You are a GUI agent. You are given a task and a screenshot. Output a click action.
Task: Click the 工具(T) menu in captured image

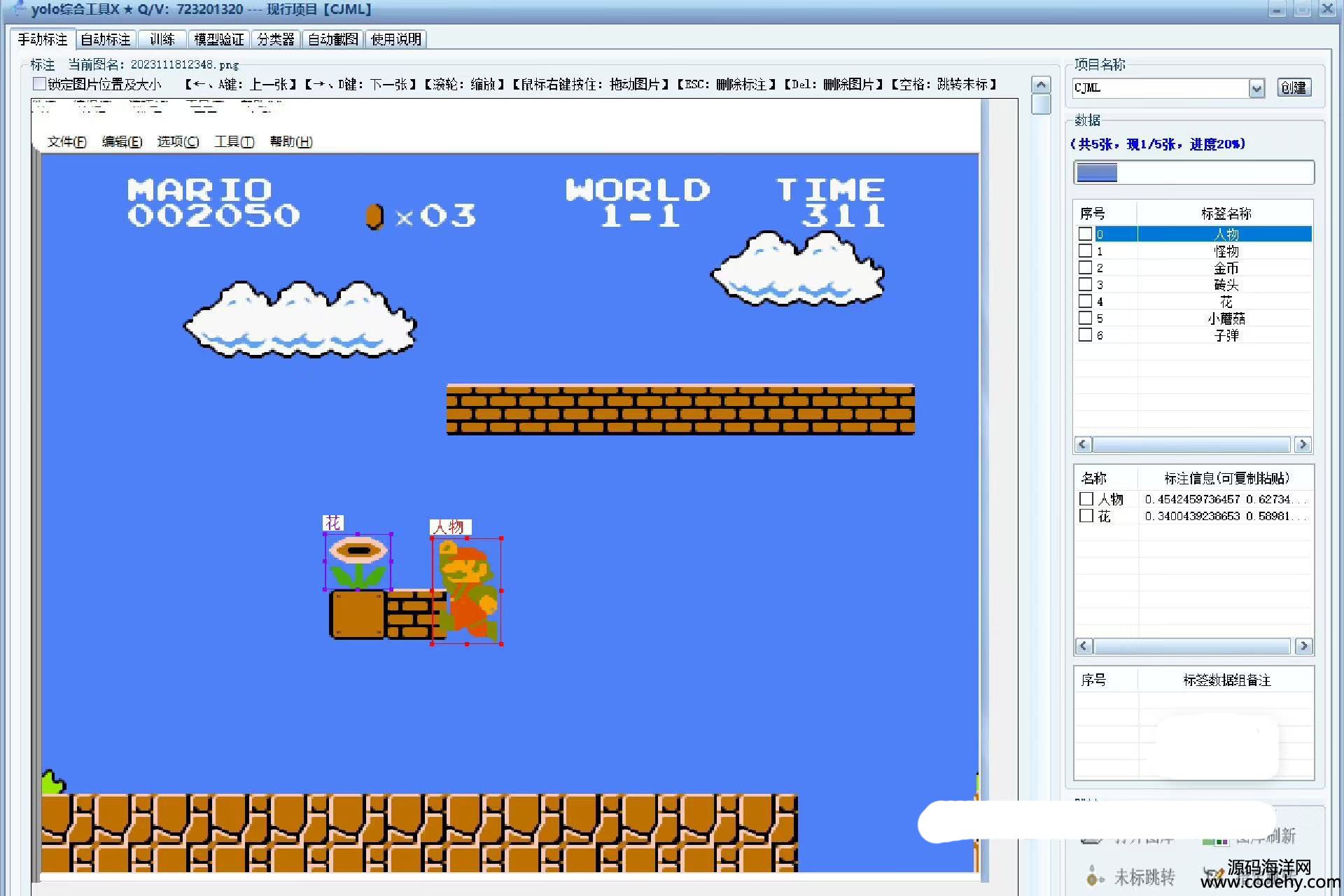click(234, 141)
